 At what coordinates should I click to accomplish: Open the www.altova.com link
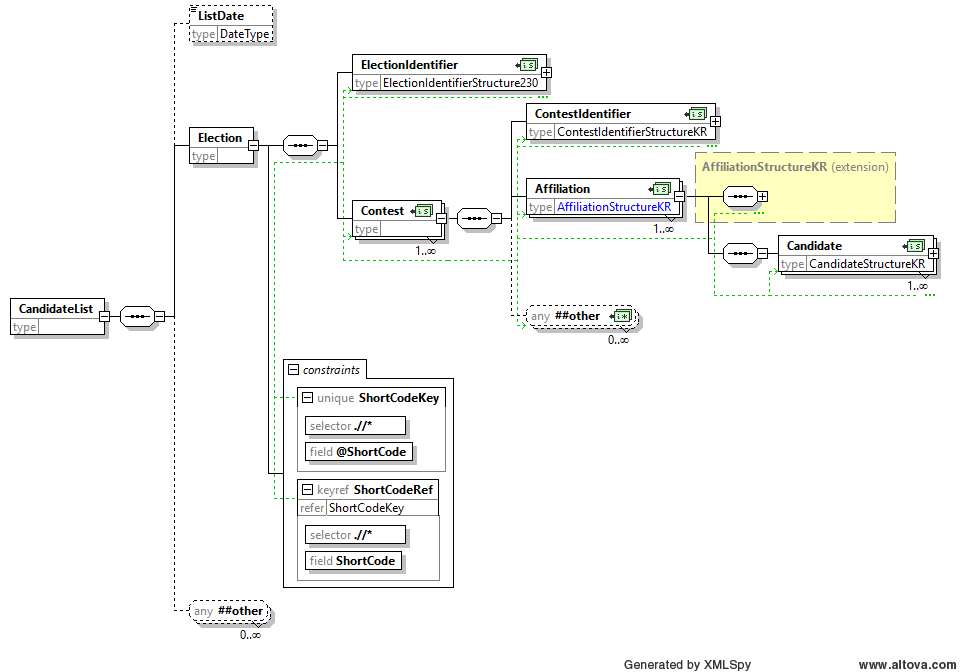(907, 665)
